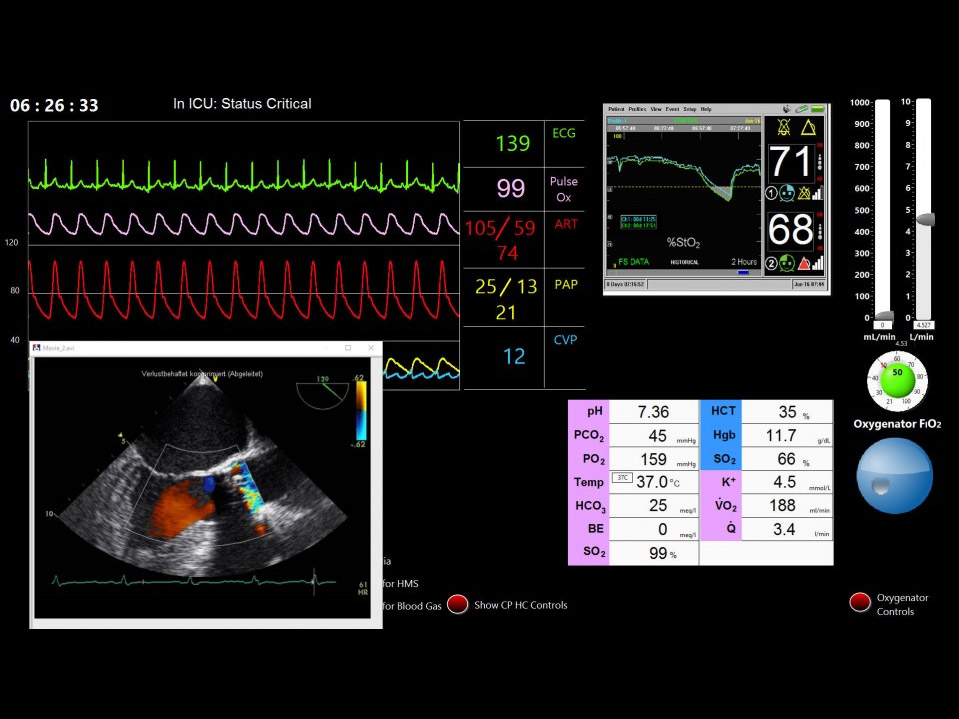Toggle the Oxygenator Controls indicator

[x=858, y=602]
